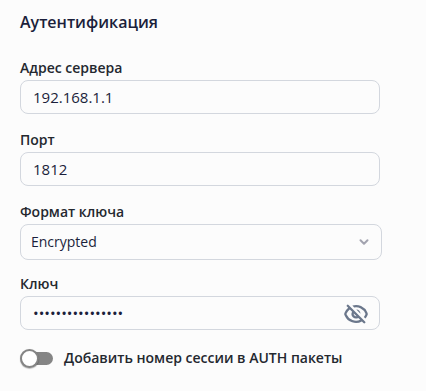This screenshot has height=391, width=426.
Task: Place cursor on the 1812 port value
Action: tap(50, 170)
